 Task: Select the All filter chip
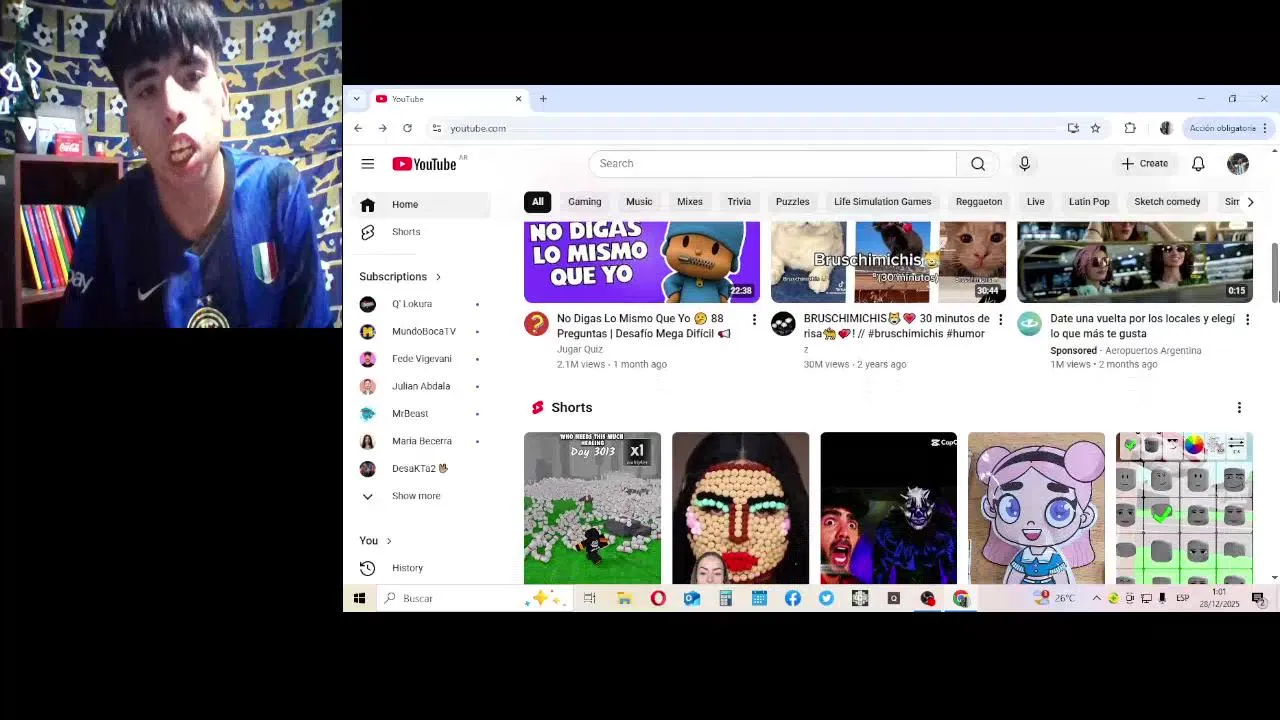pos(537,202)
